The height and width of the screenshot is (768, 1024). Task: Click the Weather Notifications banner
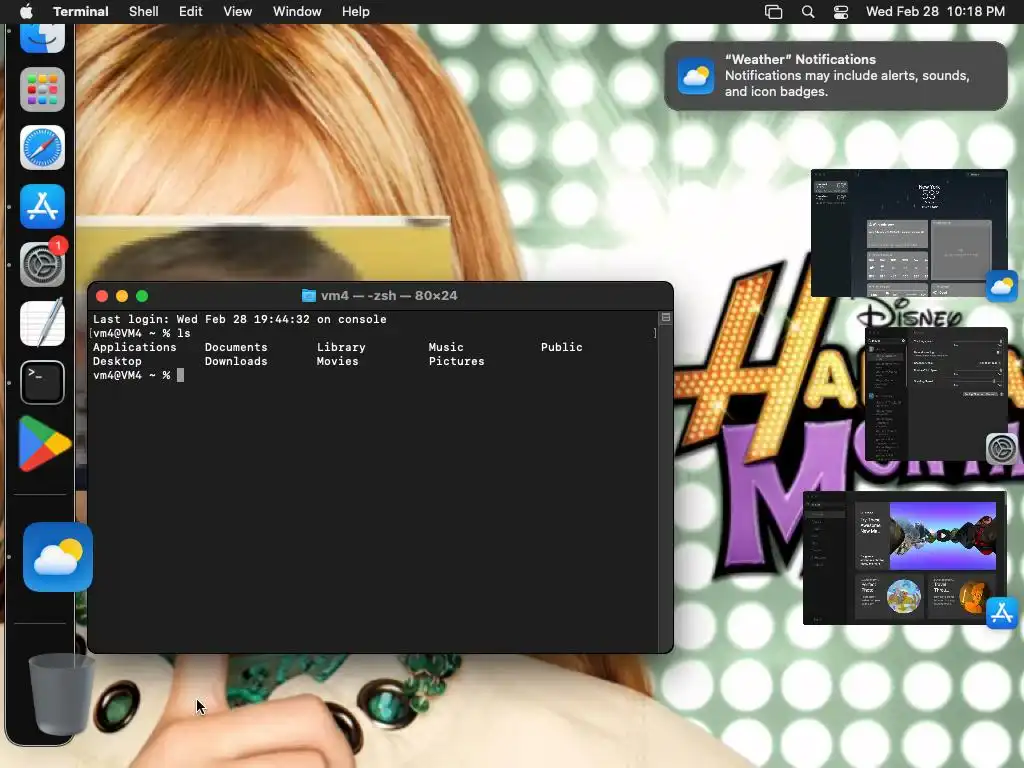pos(836,76)
